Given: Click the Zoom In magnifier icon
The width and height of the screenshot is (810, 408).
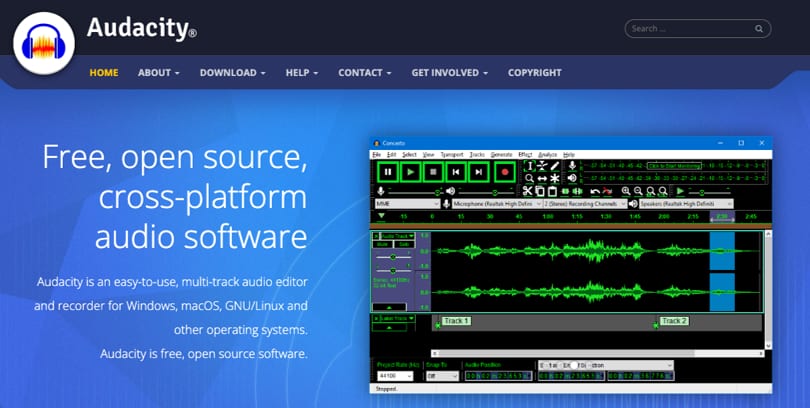Looking at the screenshot, I should click(626, 191).
